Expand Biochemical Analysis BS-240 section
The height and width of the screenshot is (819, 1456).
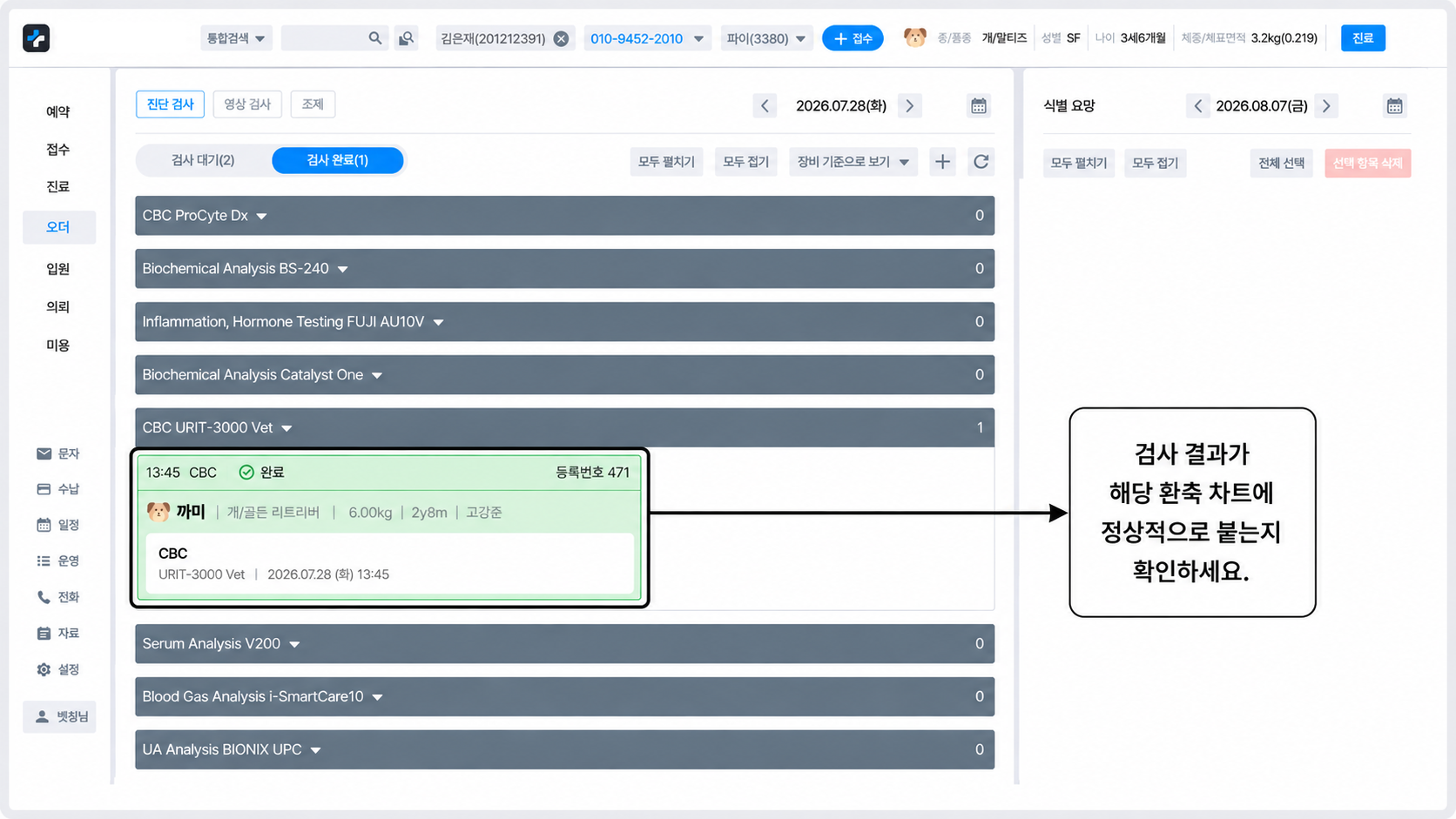[x=564, y=269]
